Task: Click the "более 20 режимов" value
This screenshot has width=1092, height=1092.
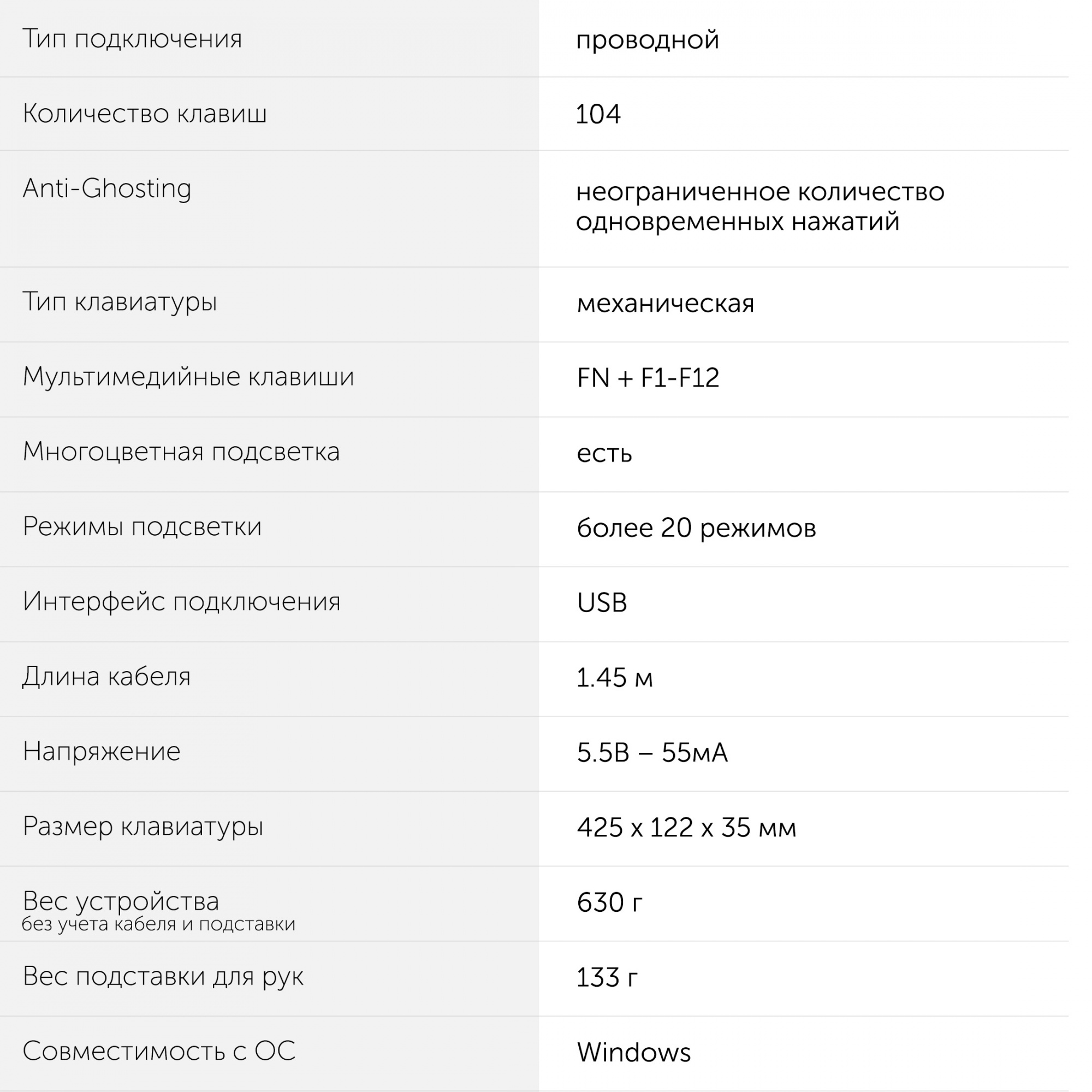Action: [x=696, y=528]
